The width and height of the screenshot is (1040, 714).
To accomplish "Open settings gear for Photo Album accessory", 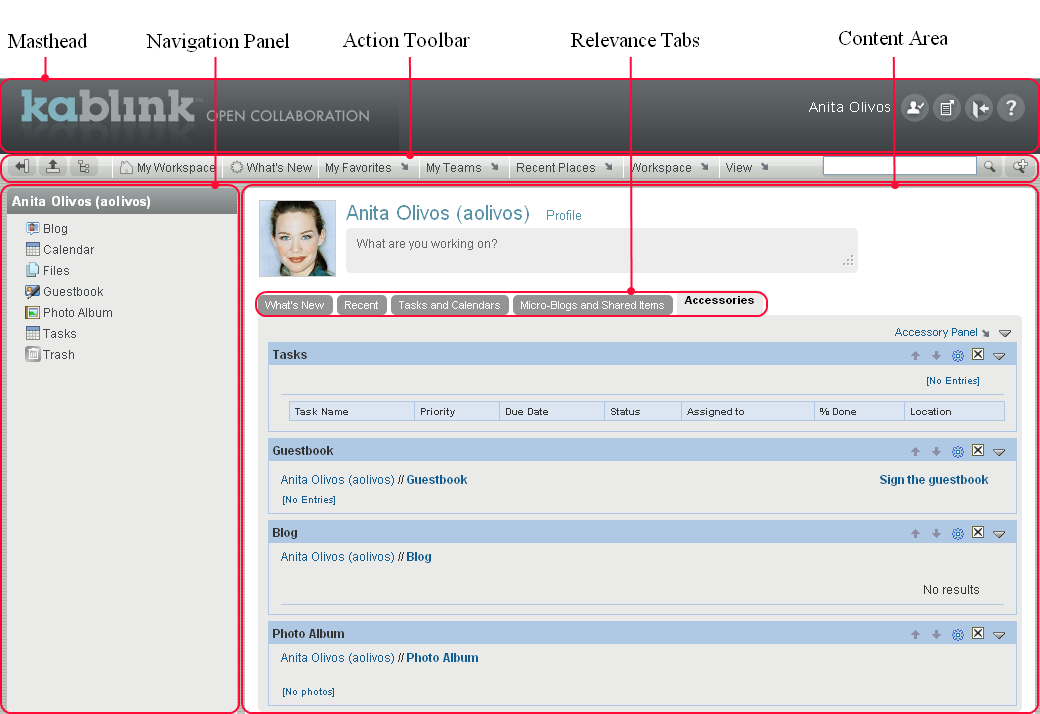I will (x=957, y=635).
